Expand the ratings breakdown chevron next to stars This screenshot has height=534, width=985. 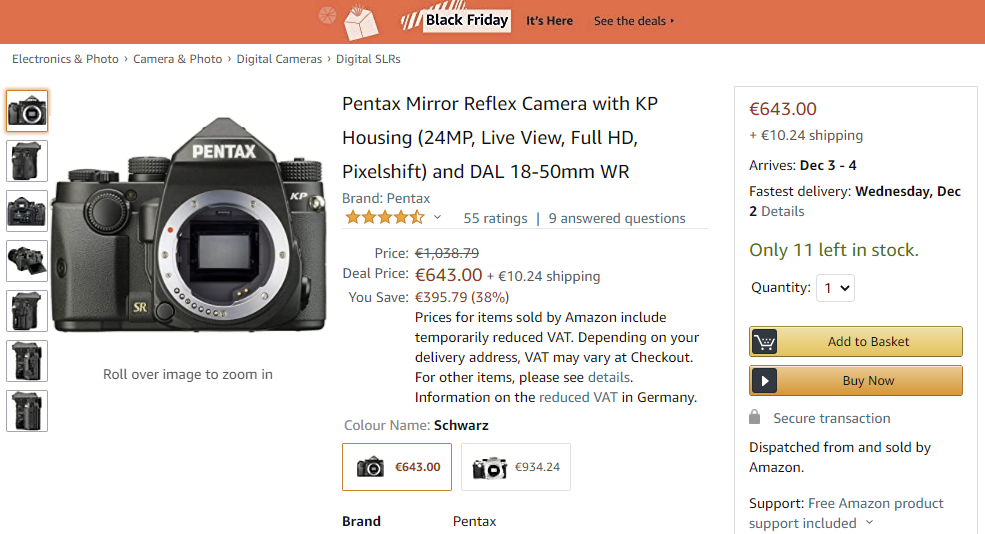click(437, 217)
